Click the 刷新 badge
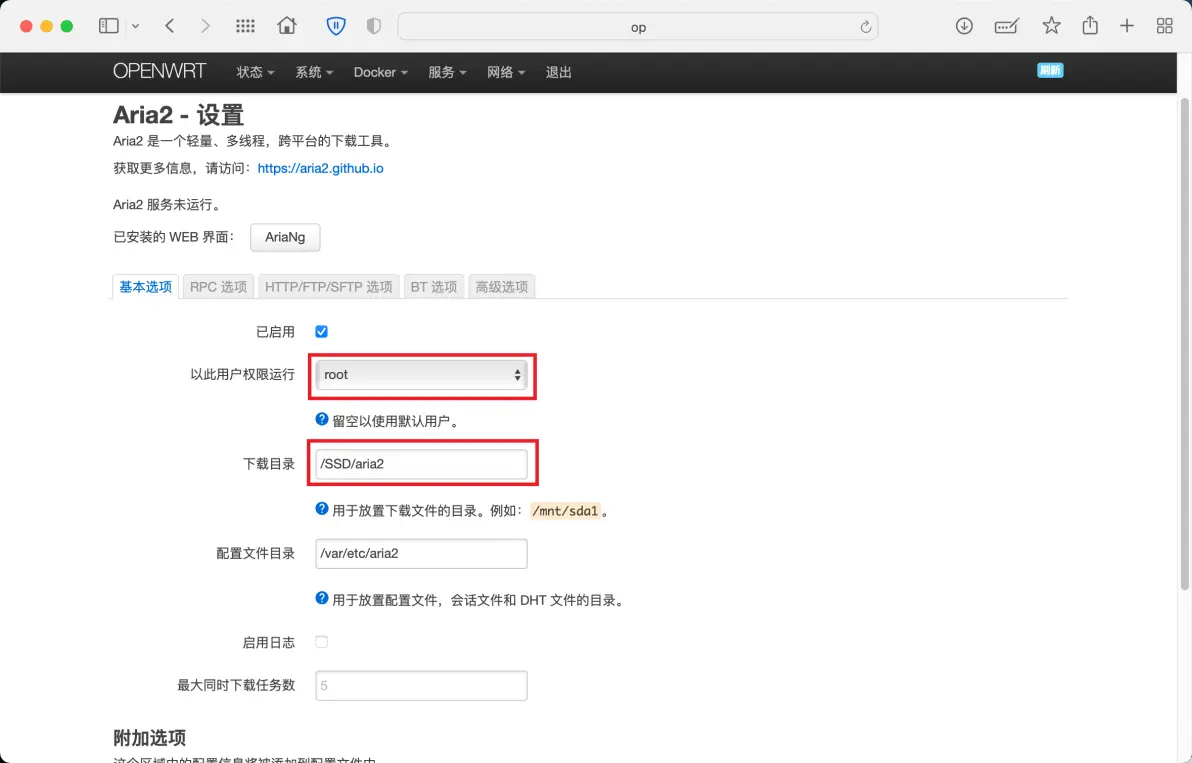 click(x=1050, y=70)
